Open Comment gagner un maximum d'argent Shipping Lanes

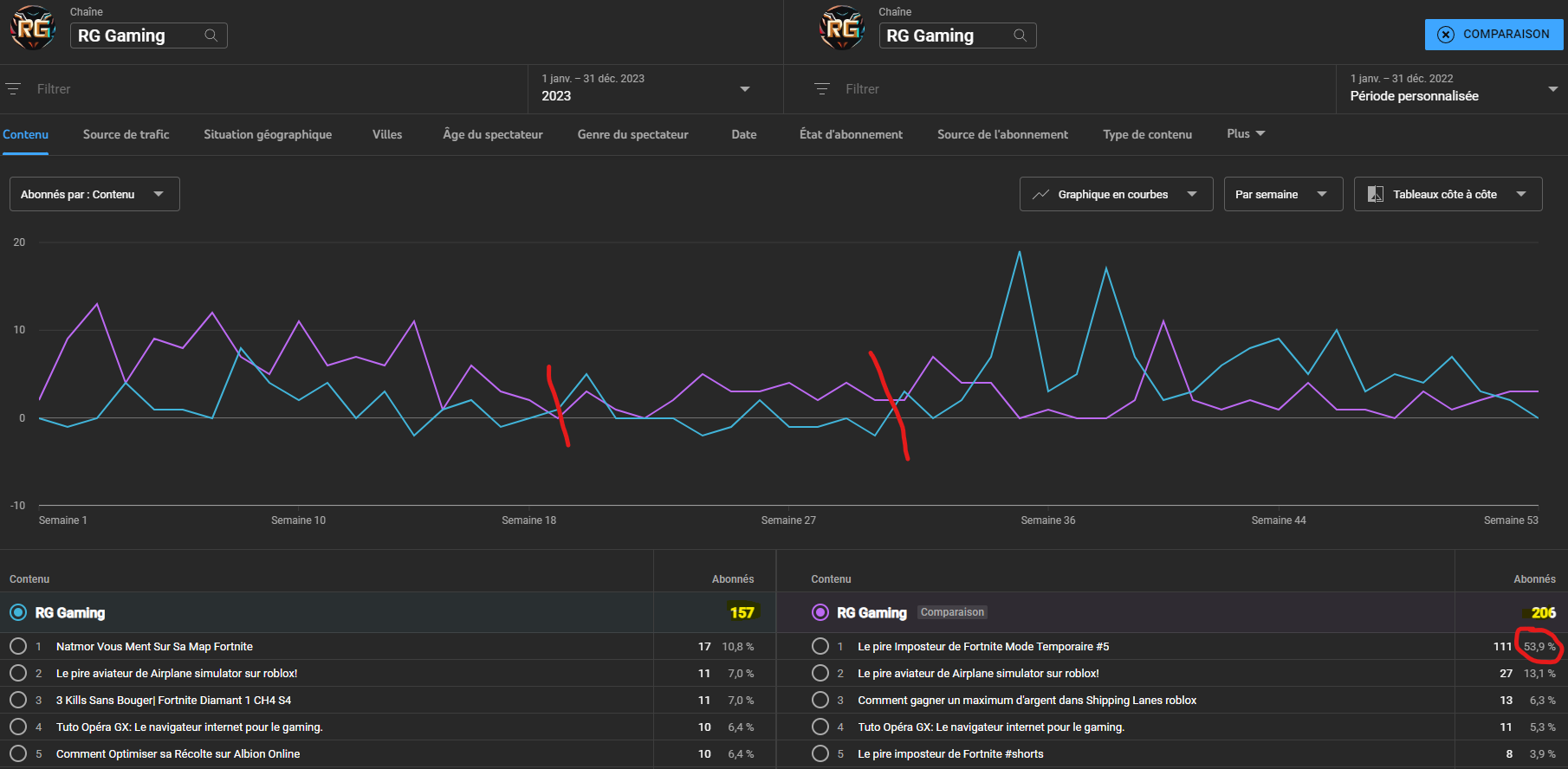[x=1027, y=701]
